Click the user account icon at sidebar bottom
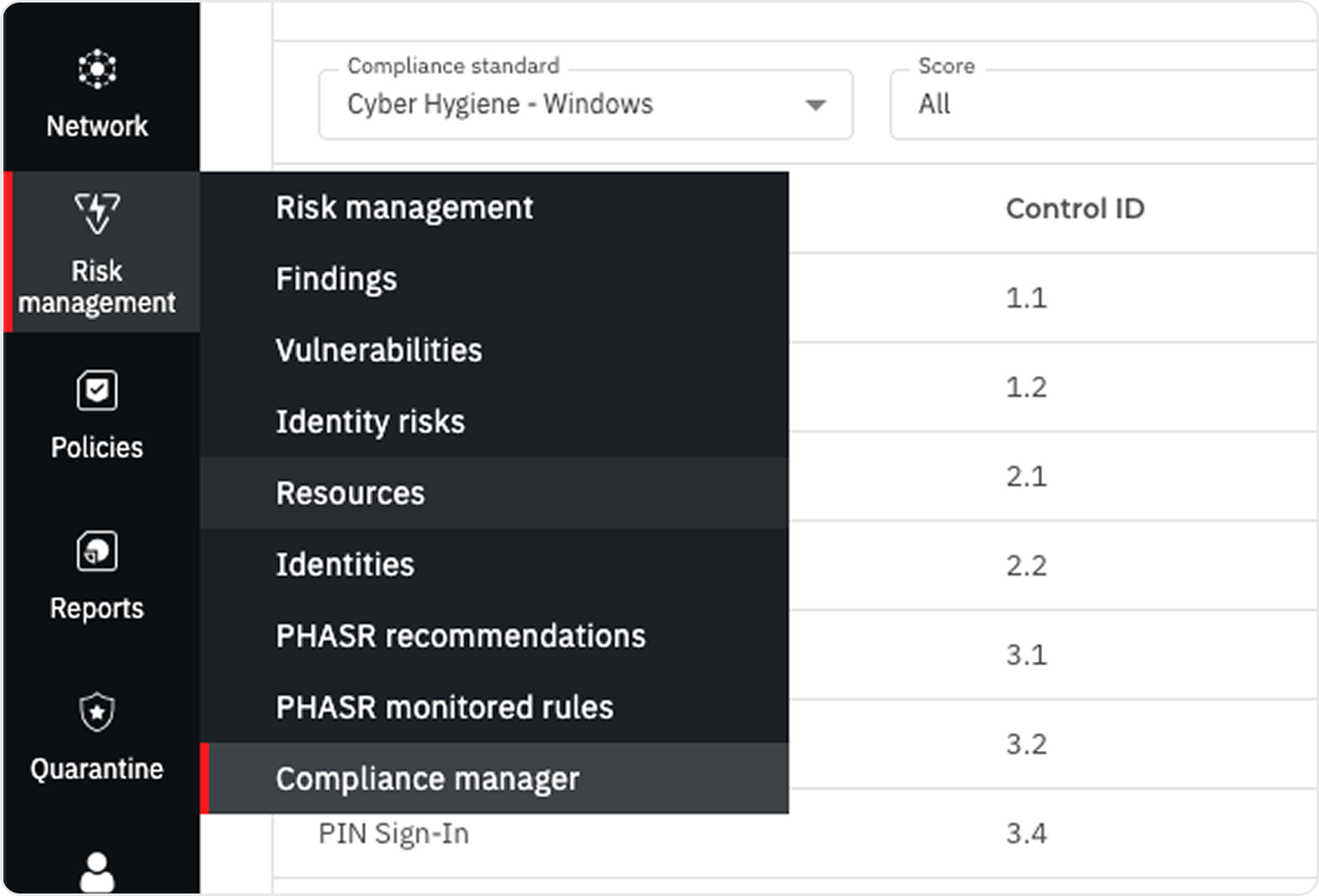This screenshot has width=1319, height=896. click(97, 873)
